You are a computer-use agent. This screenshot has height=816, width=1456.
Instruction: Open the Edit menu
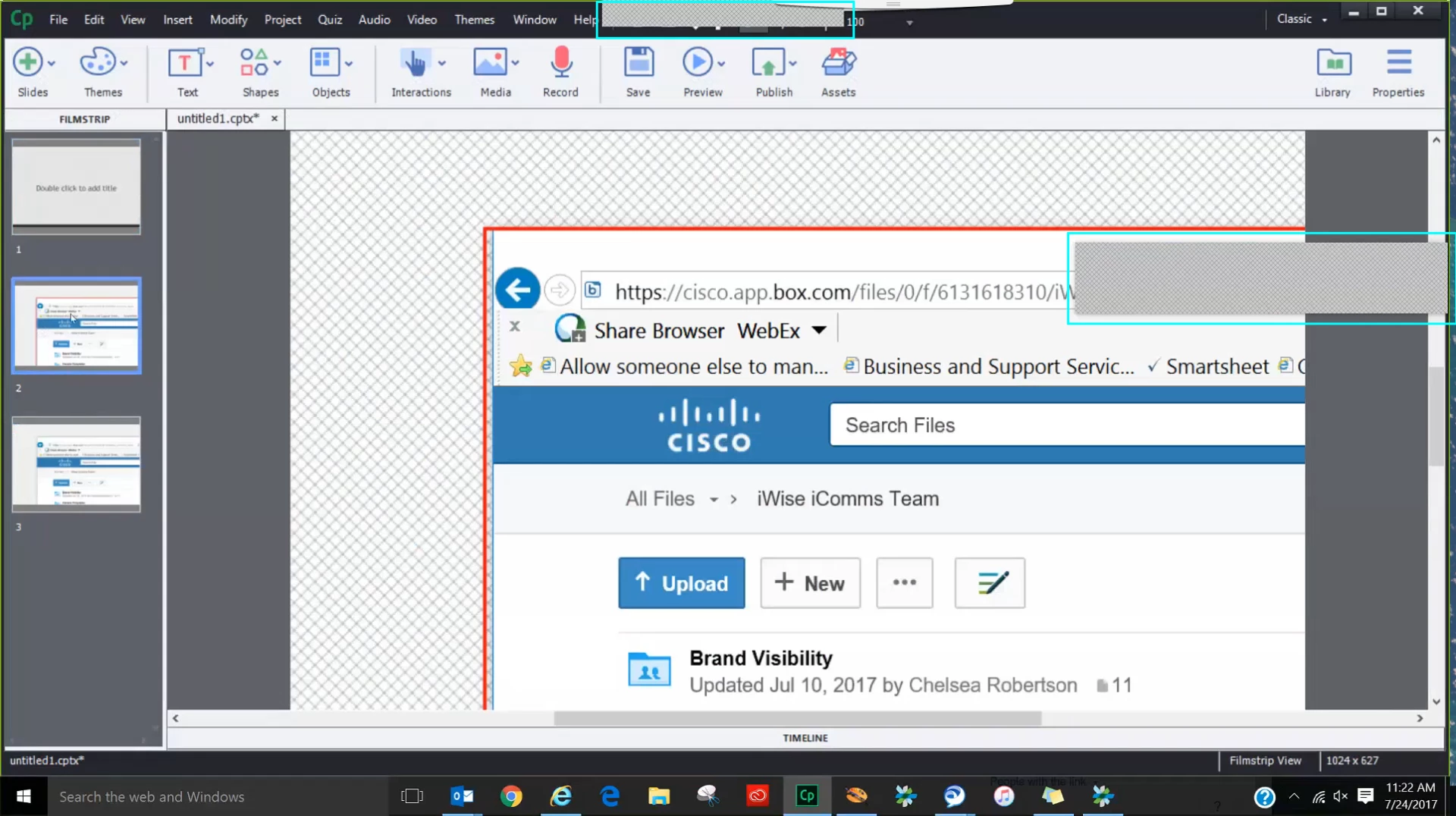click(94, 20)
